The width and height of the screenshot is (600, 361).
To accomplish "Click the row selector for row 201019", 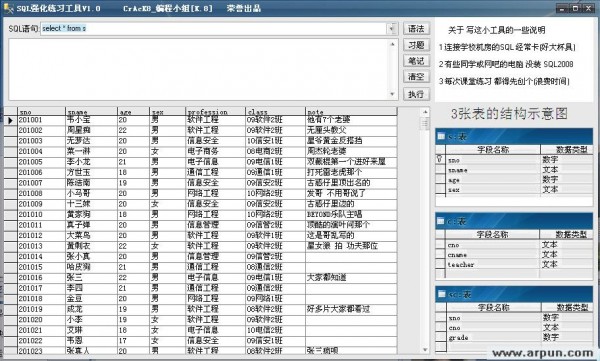I will [10, 309].
